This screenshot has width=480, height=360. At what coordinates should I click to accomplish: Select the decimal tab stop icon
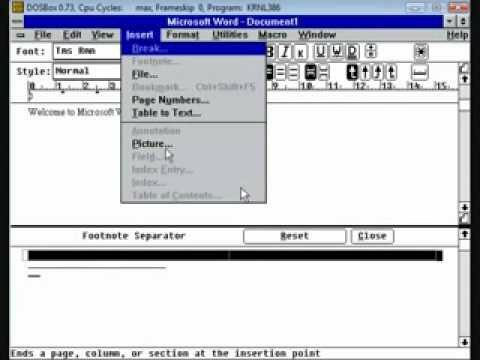[x=392, y=72]
